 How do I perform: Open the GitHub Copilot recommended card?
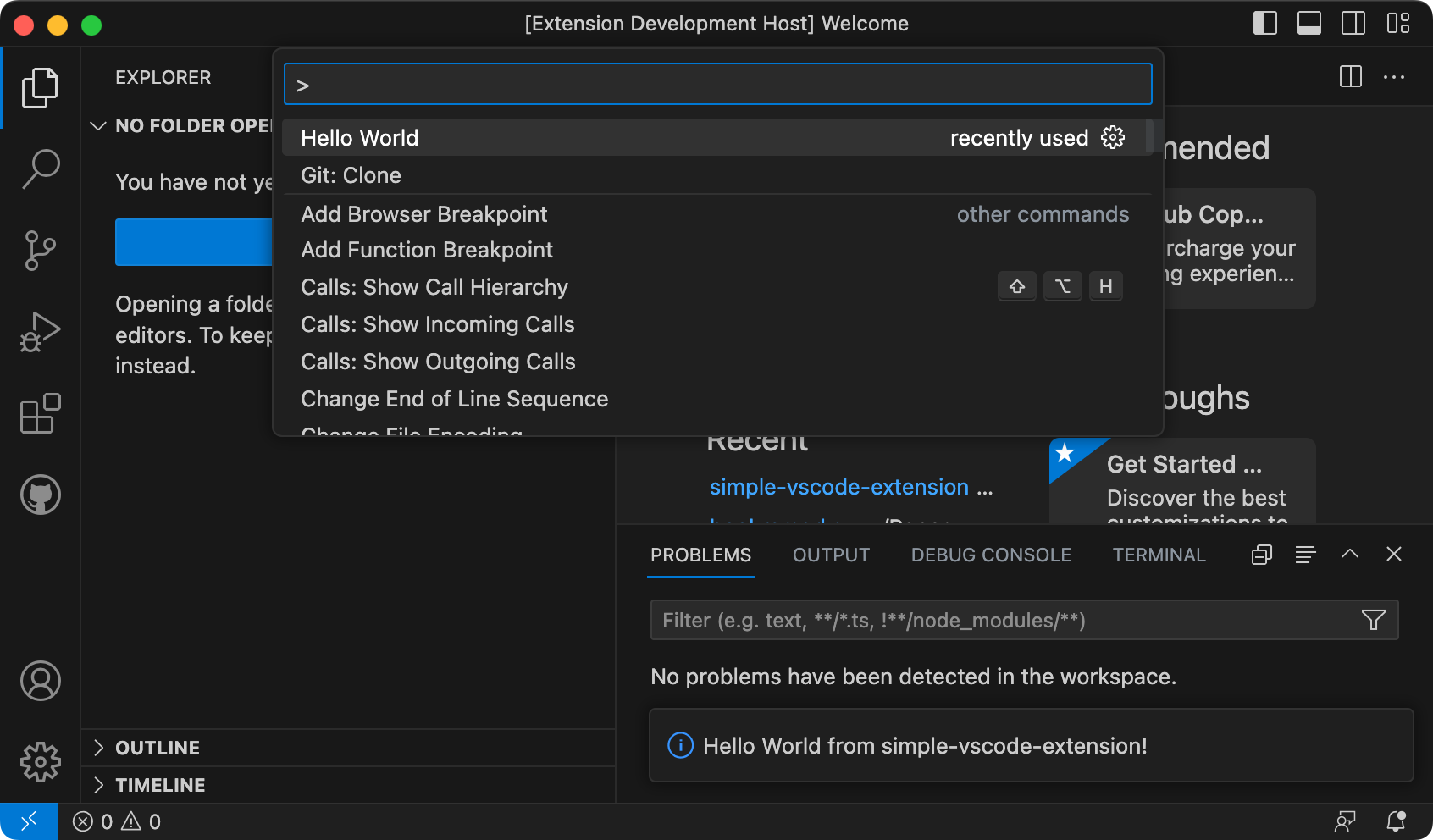tap(1238, 248)
